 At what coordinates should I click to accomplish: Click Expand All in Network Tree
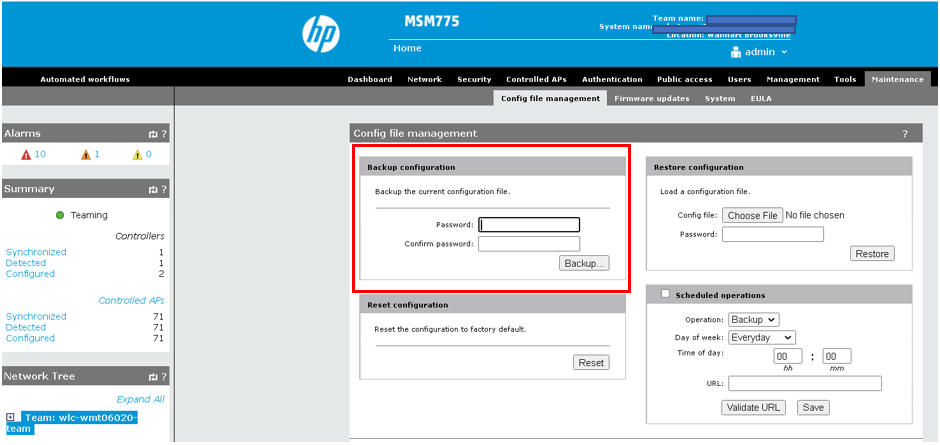pyautogui.click(x=140, y=399)
